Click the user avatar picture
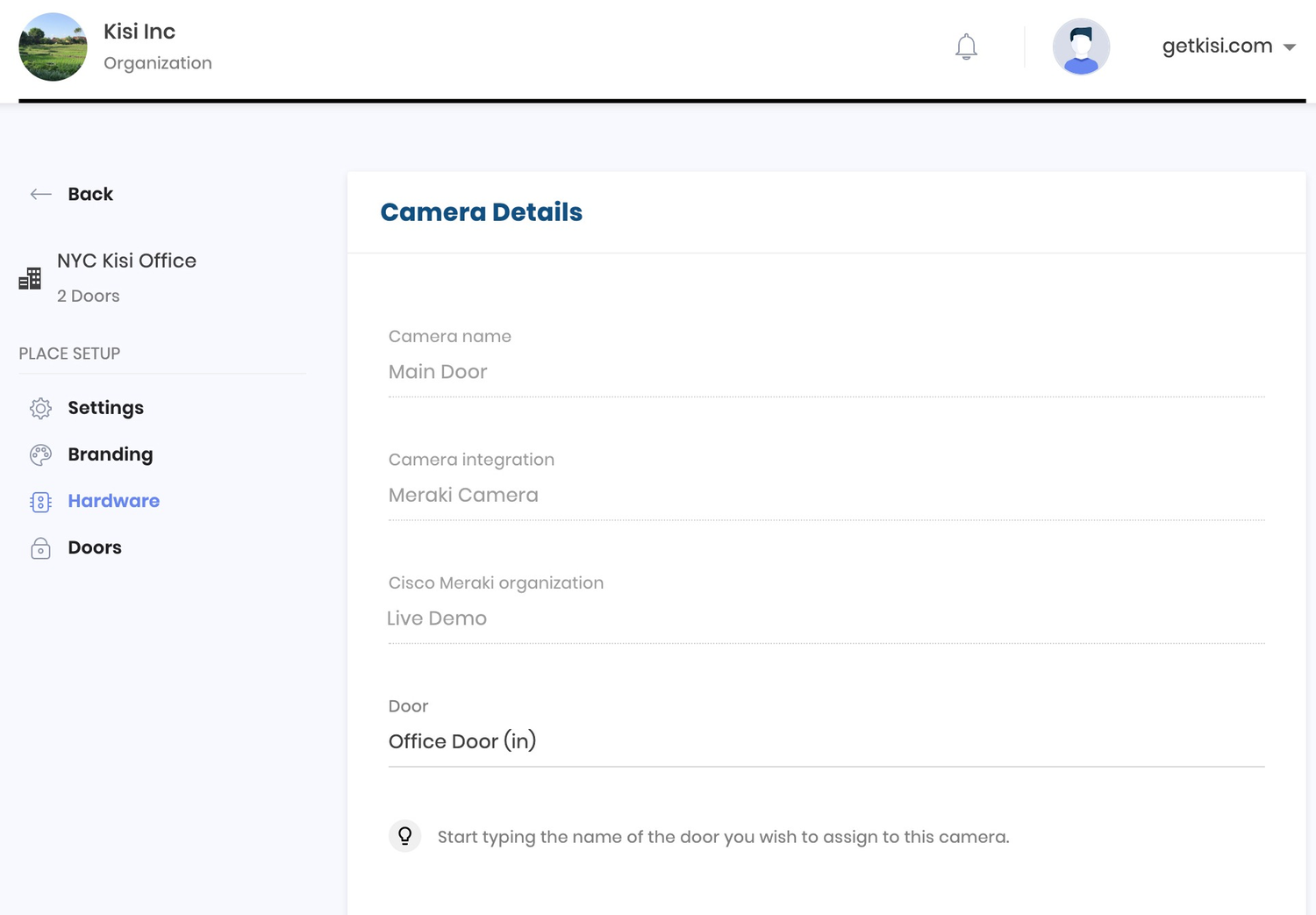The height and width of the screenshot is (915, 1316). click(x=1081, y=46)
